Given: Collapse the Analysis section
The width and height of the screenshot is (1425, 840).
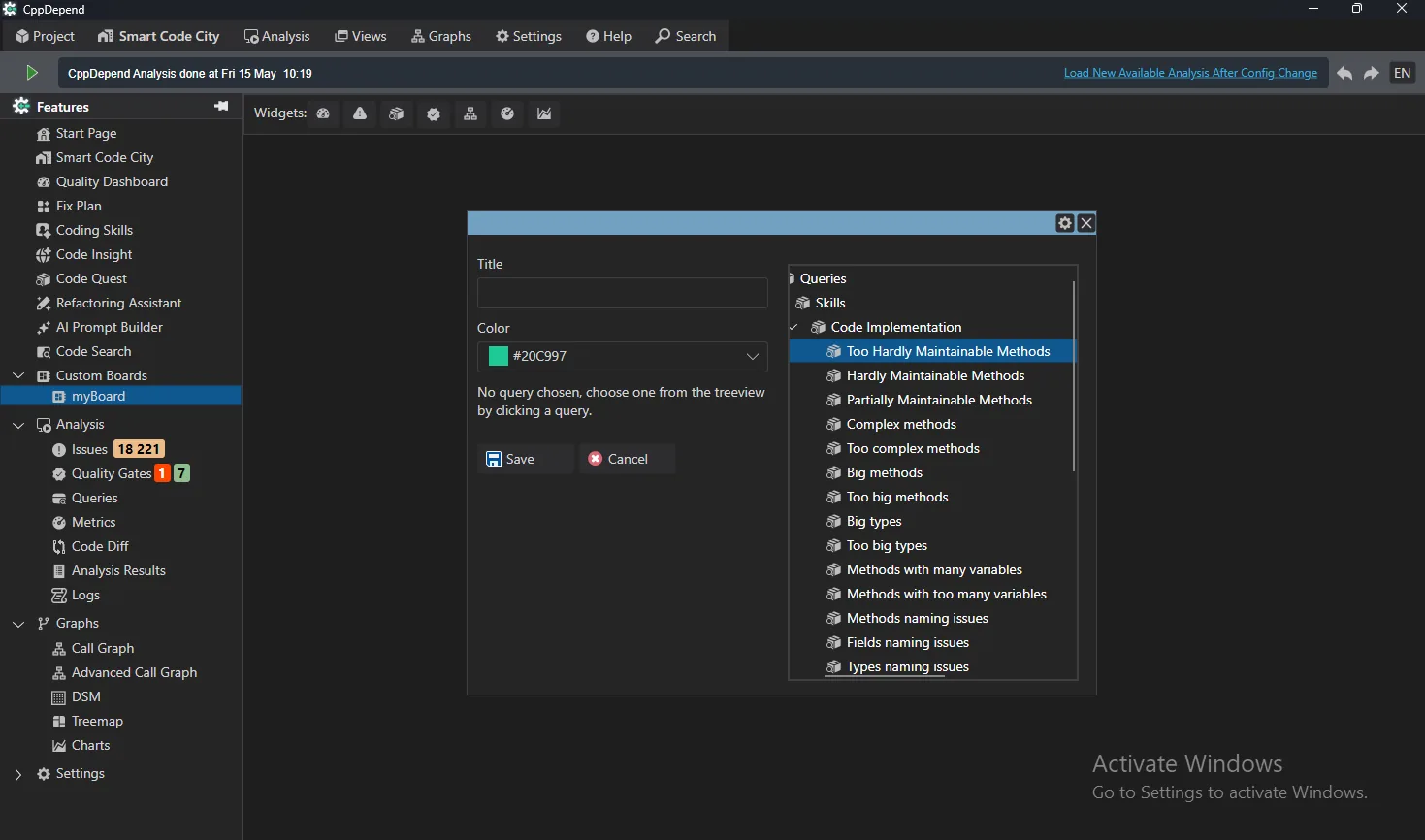Looking at the screenshot, I should point(18,425).
